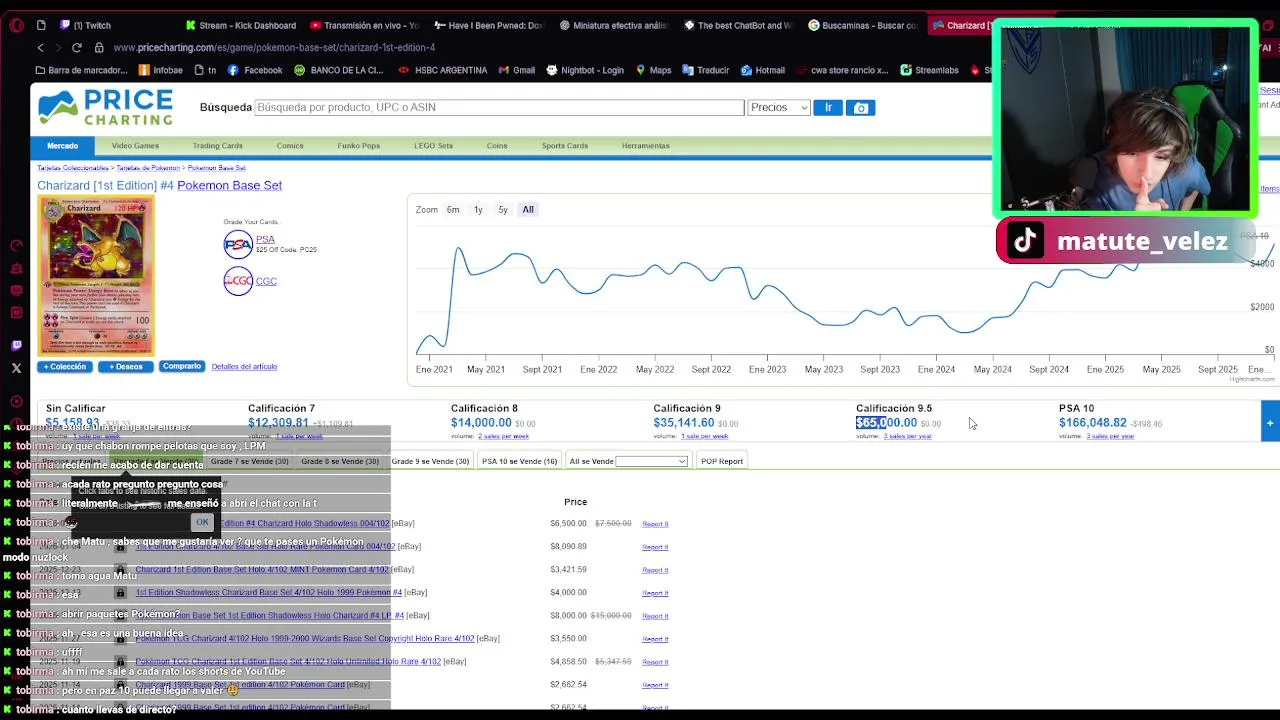Screen dimensions: 1280x720
Task: Open the Maps bookmark
Action: (x=653, y=70)
